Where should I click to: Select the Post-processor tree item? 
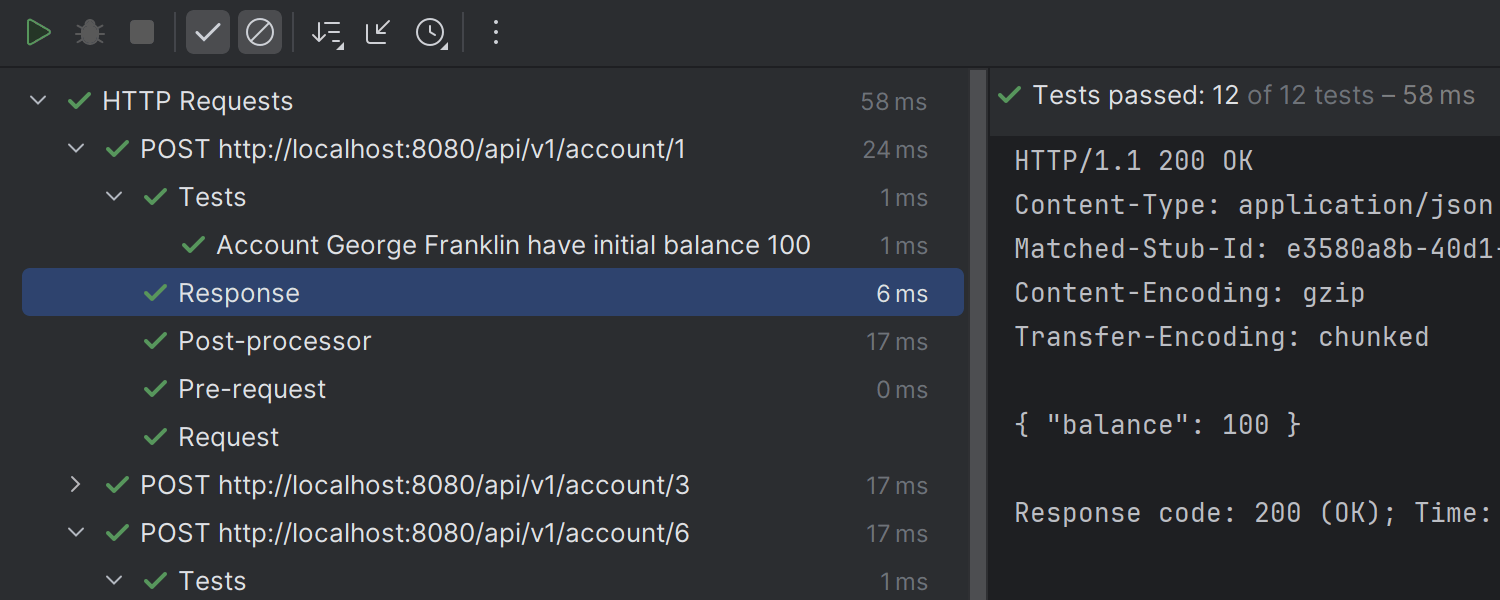click(274, 341)
